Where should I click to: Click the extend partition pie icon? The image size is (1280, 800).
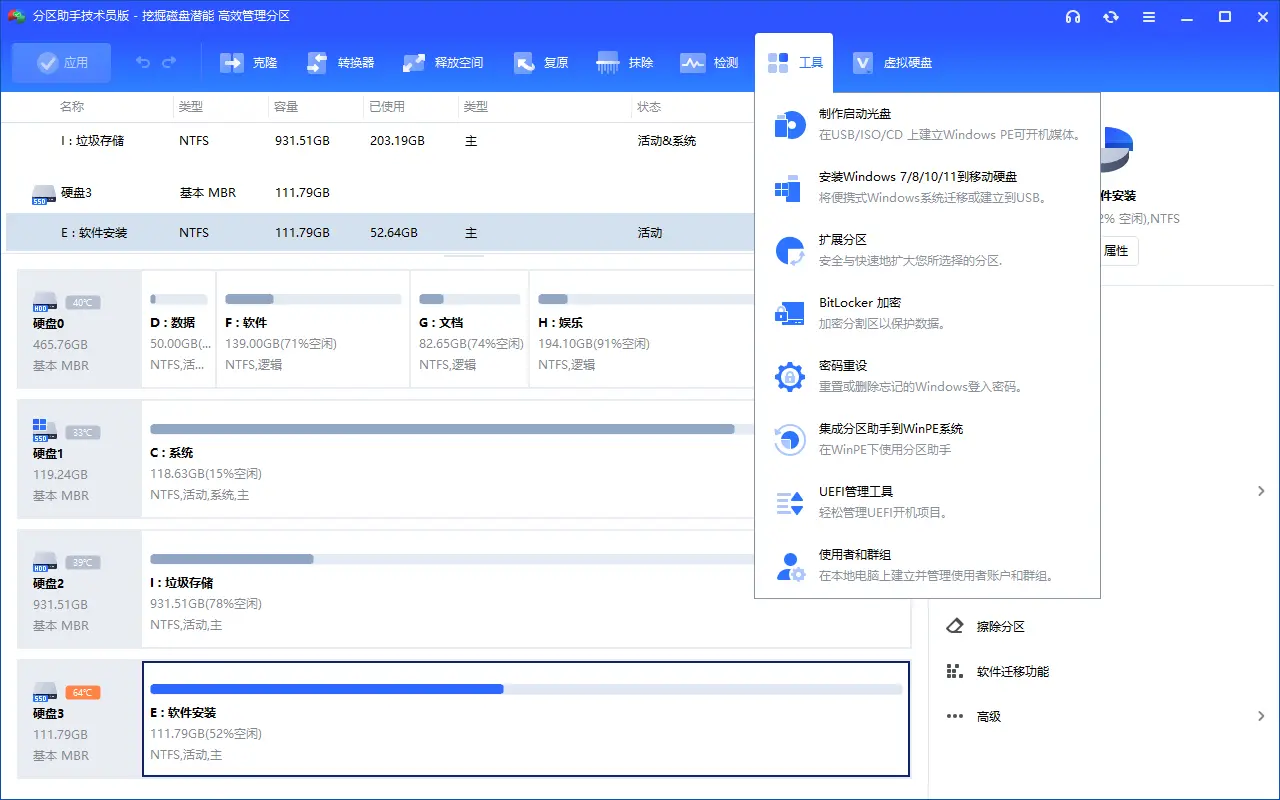click(x=790, y=251)
